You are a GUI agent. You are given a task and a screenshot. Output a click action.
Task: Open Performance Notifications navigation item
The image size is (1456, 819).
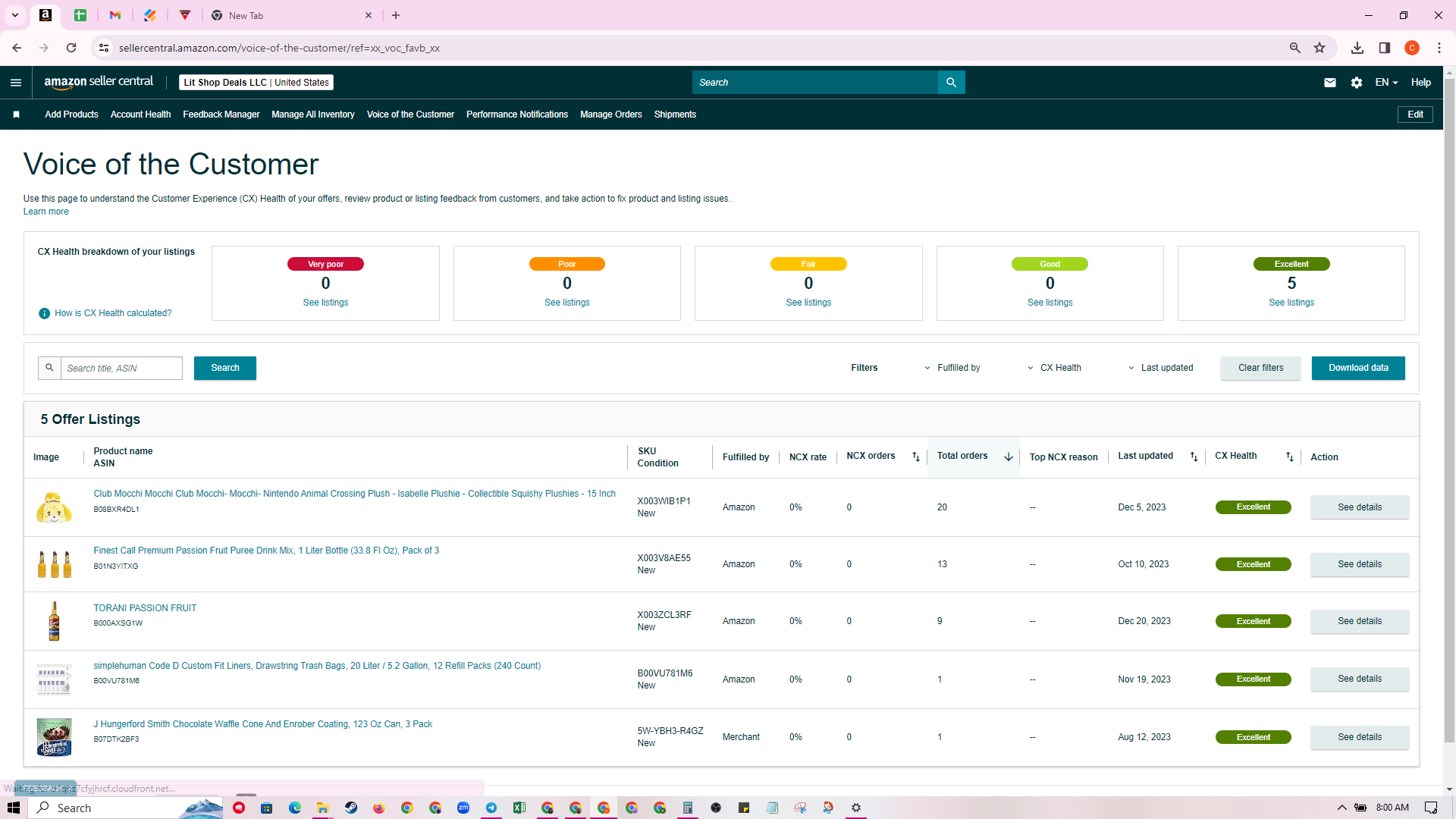[517, 115]
